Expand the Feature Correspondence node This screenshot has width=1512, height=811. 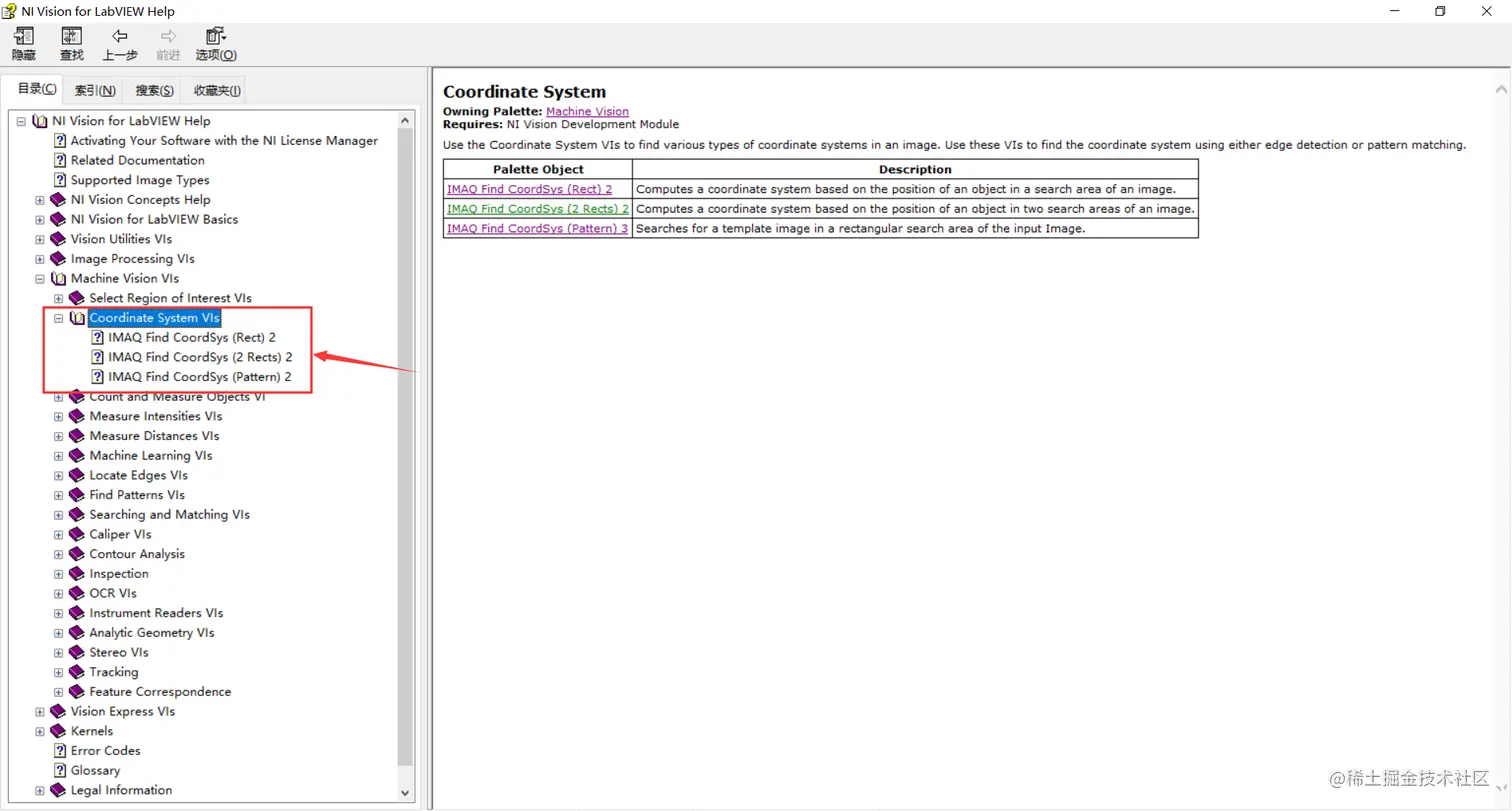tap(59, 692)
